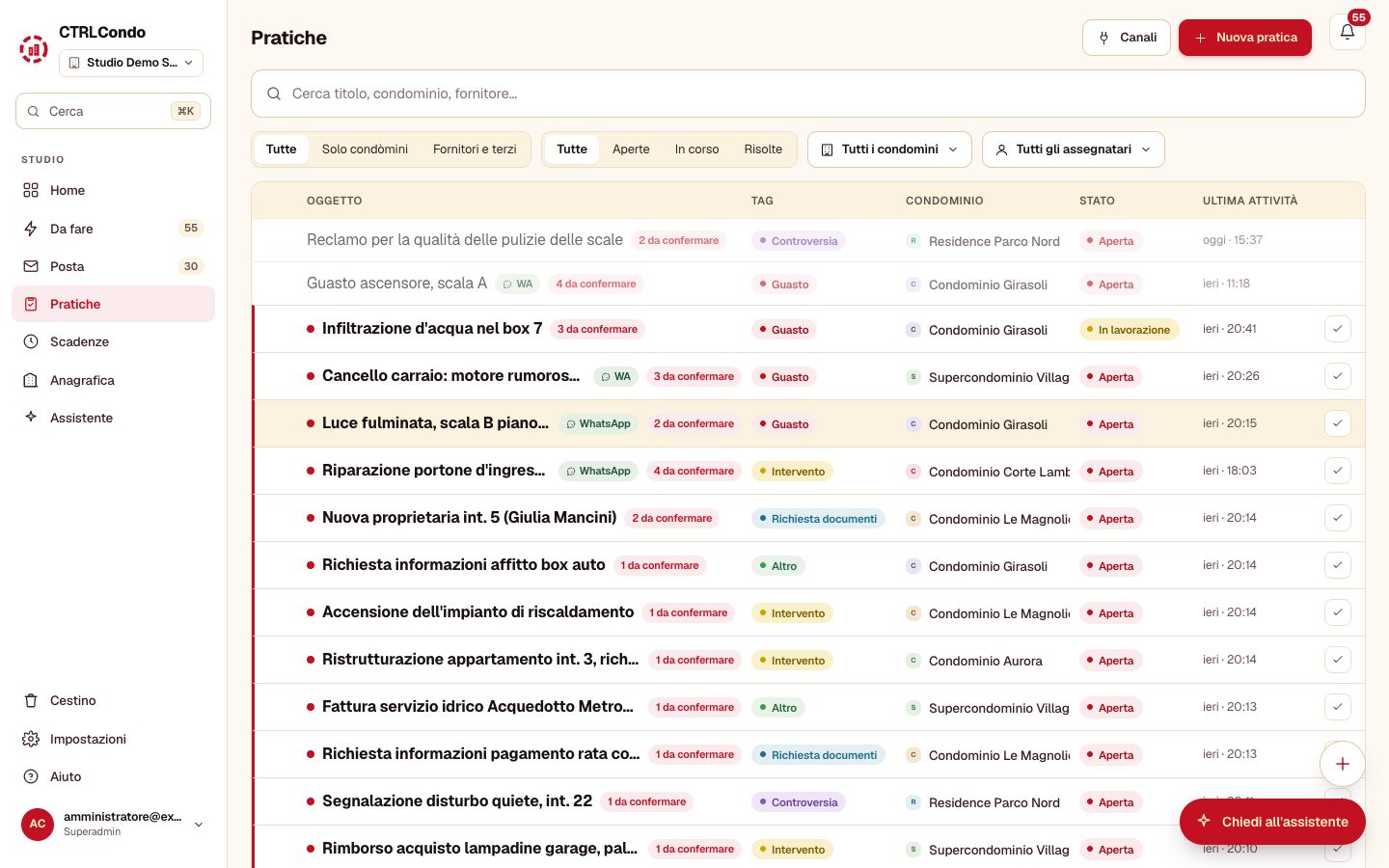Open Pratiche in the sidebar

pyautogui.click(x=113, y=304)
